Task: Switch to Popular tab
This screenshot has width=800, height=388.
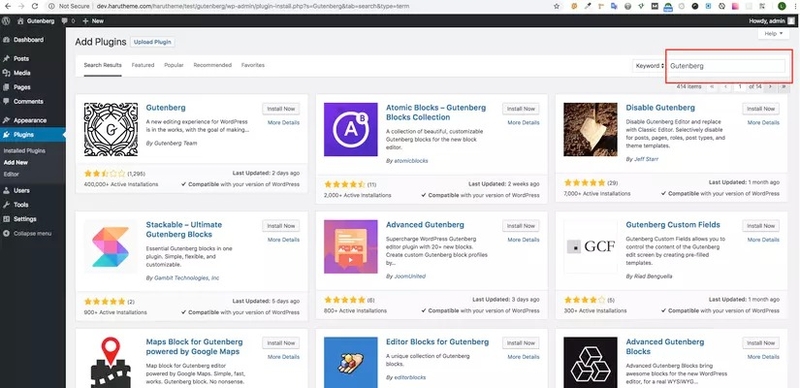Action: pos(174,65)
